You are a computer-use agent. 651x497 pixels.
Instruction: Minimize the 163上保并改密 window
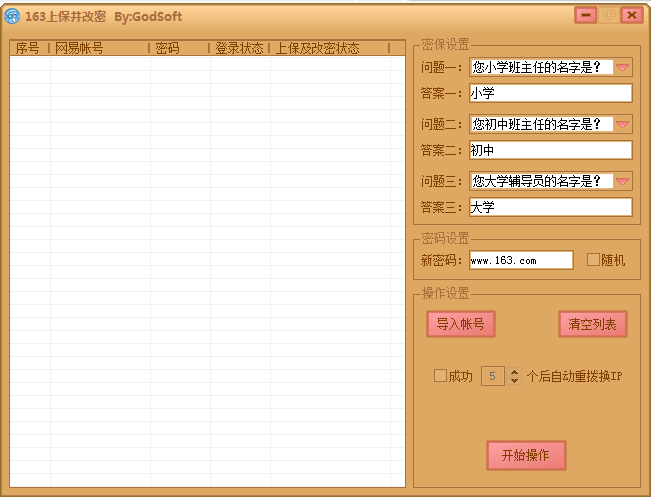[x=586, y=15]
